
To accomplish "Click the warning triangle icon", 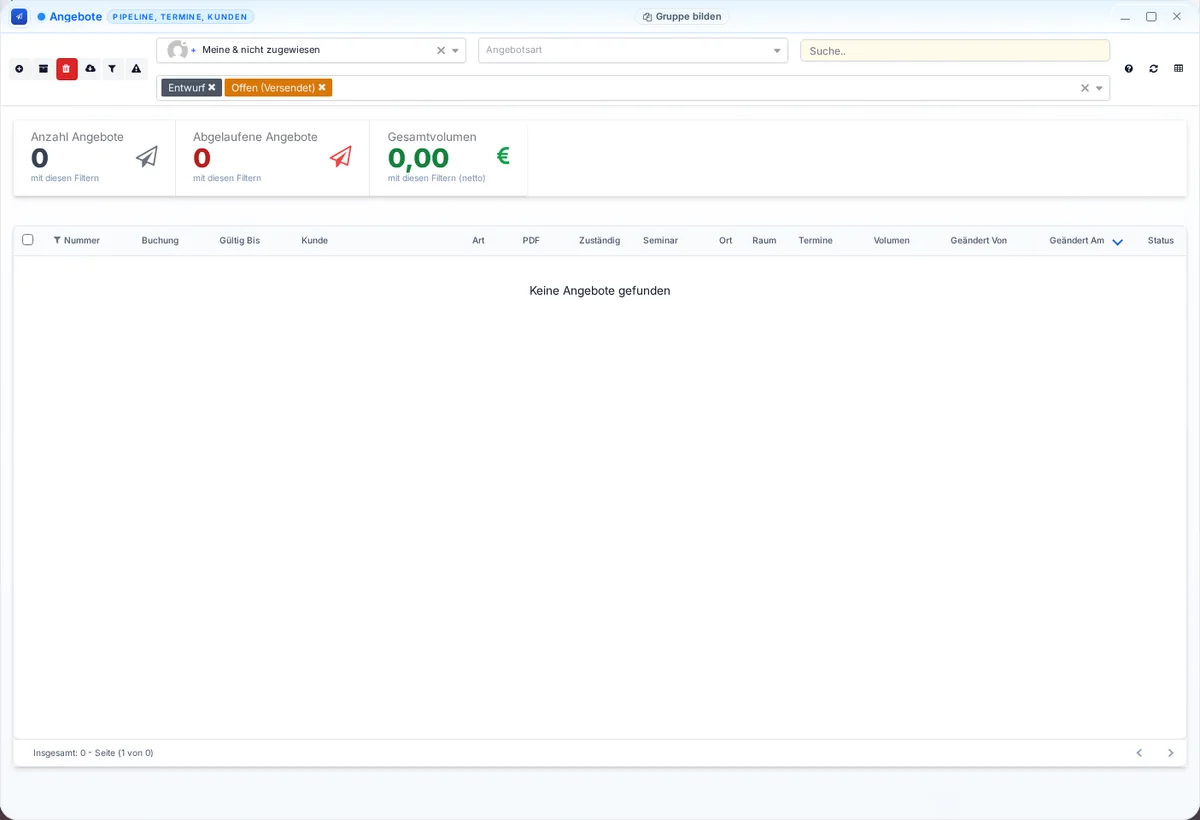I will pyautogui.click(x=137, y=69).
